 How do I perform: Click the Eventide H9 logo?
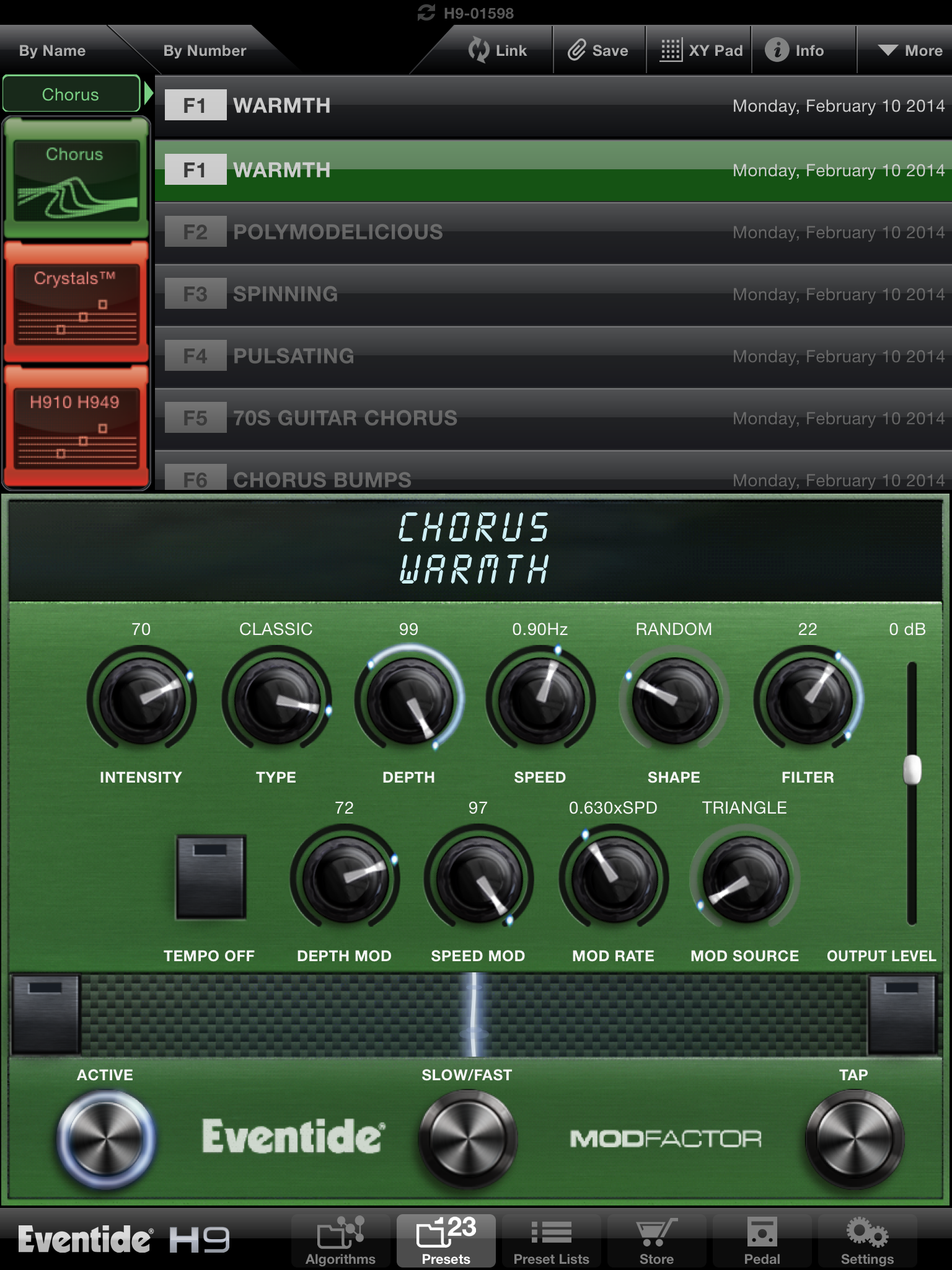(124, 1240)
